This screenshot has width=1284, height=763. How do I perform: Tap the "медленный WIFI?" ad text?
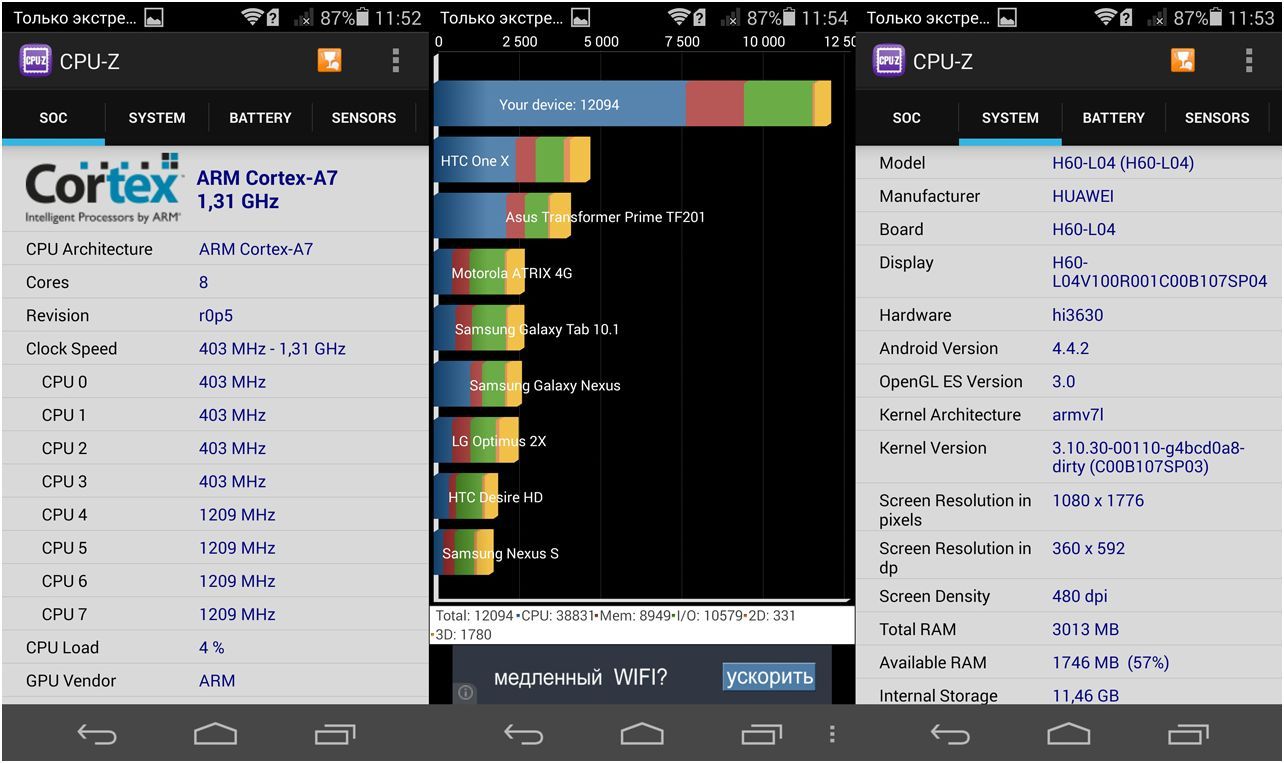click(x=580, y=678)
